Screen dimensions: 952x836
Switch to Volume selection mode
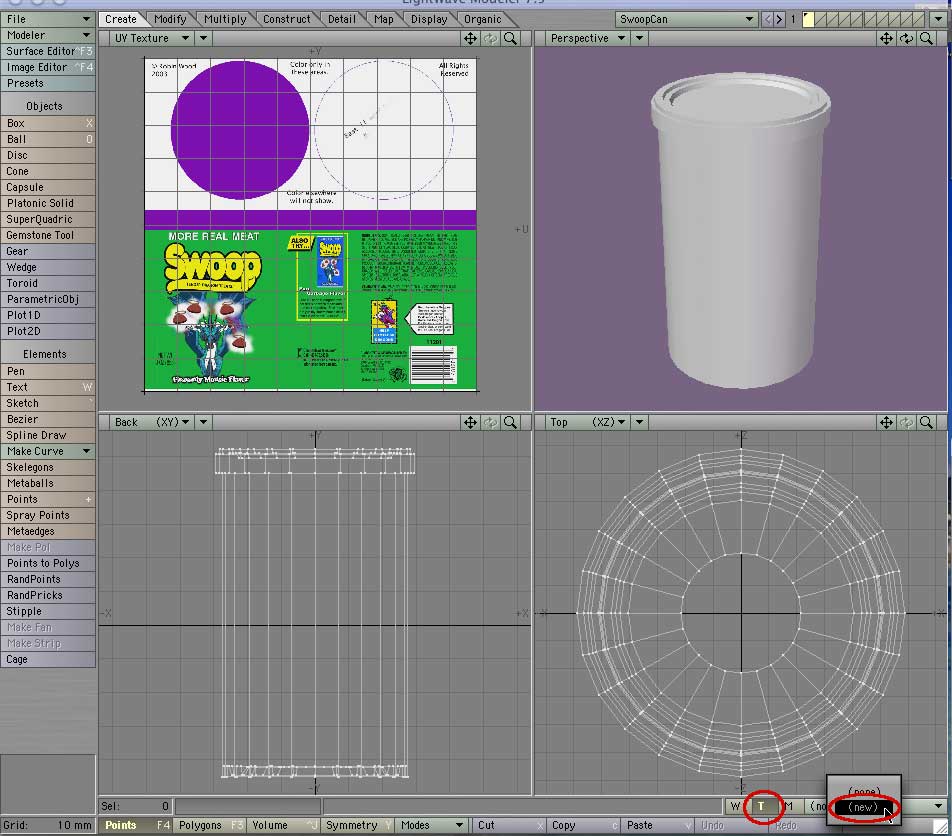coord(284,825)
